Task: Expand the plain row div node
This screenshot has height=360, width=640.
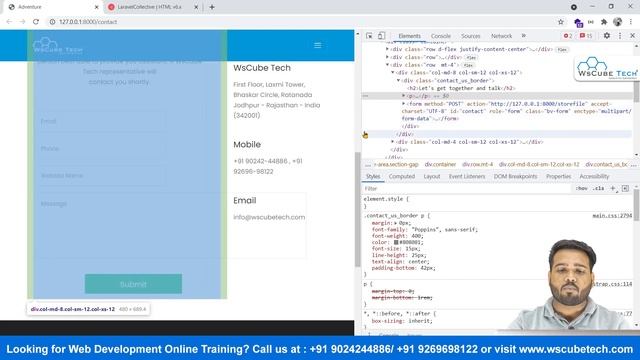Action: [x=387, y=57]
